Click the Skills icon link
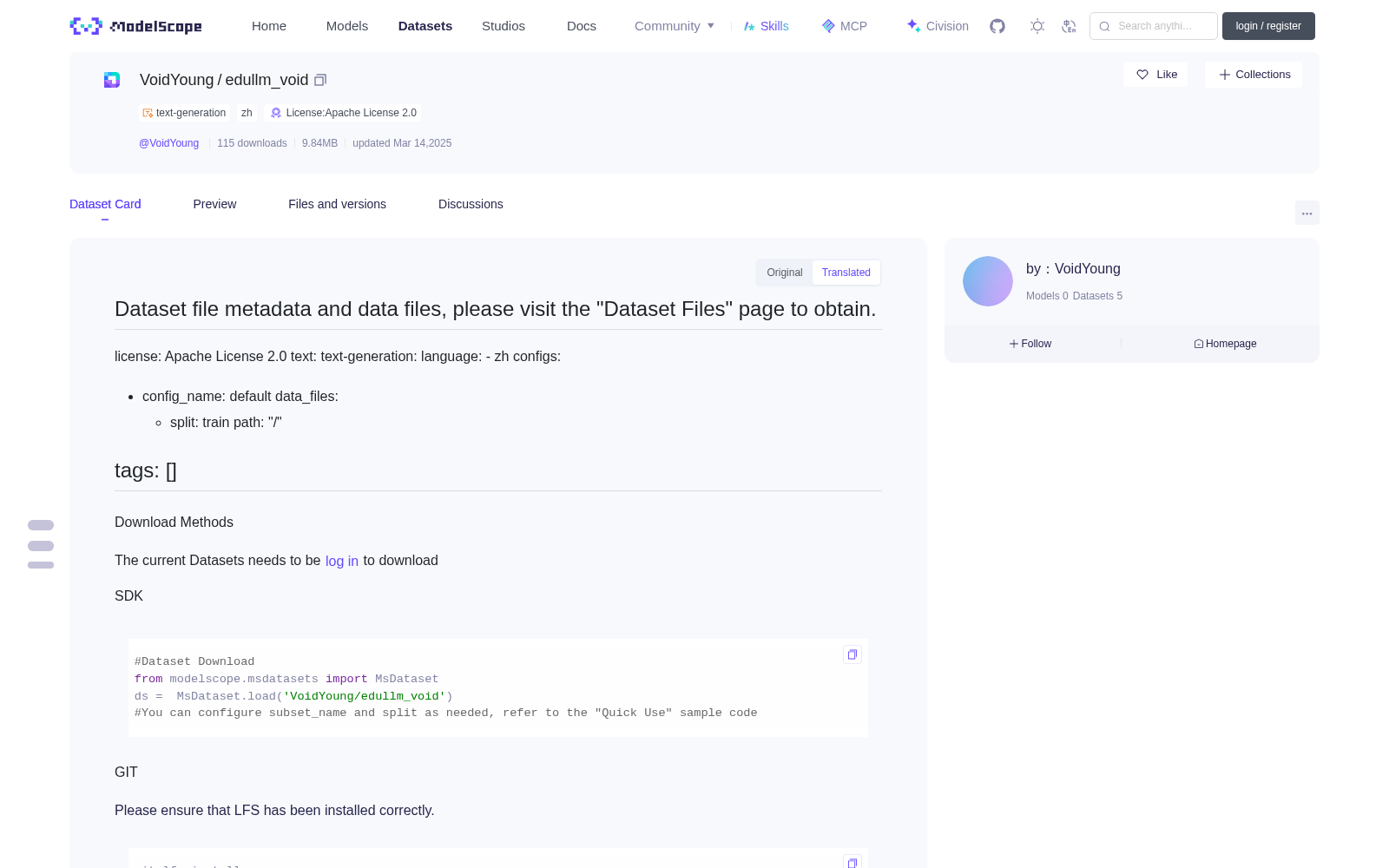The height and width of the screenshot is (868, 1389). [766, 26]
